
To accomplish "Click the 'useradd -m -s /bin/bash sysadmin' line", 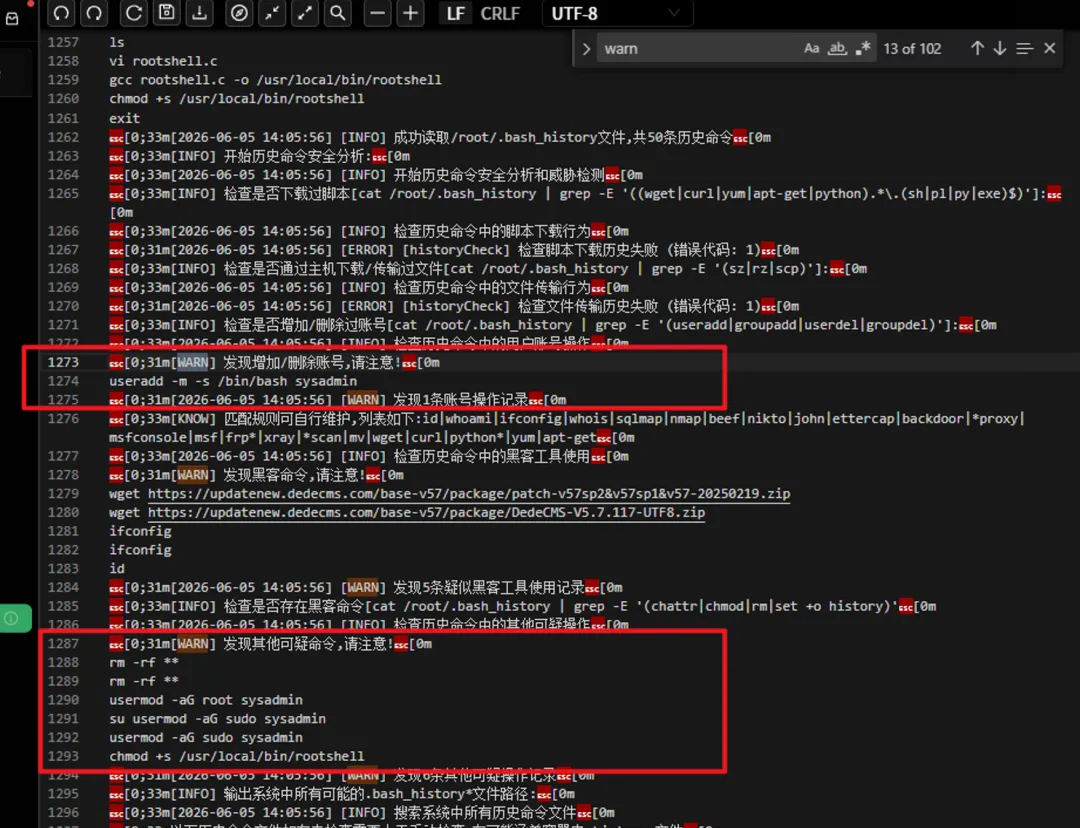I will tap(233, 381).
